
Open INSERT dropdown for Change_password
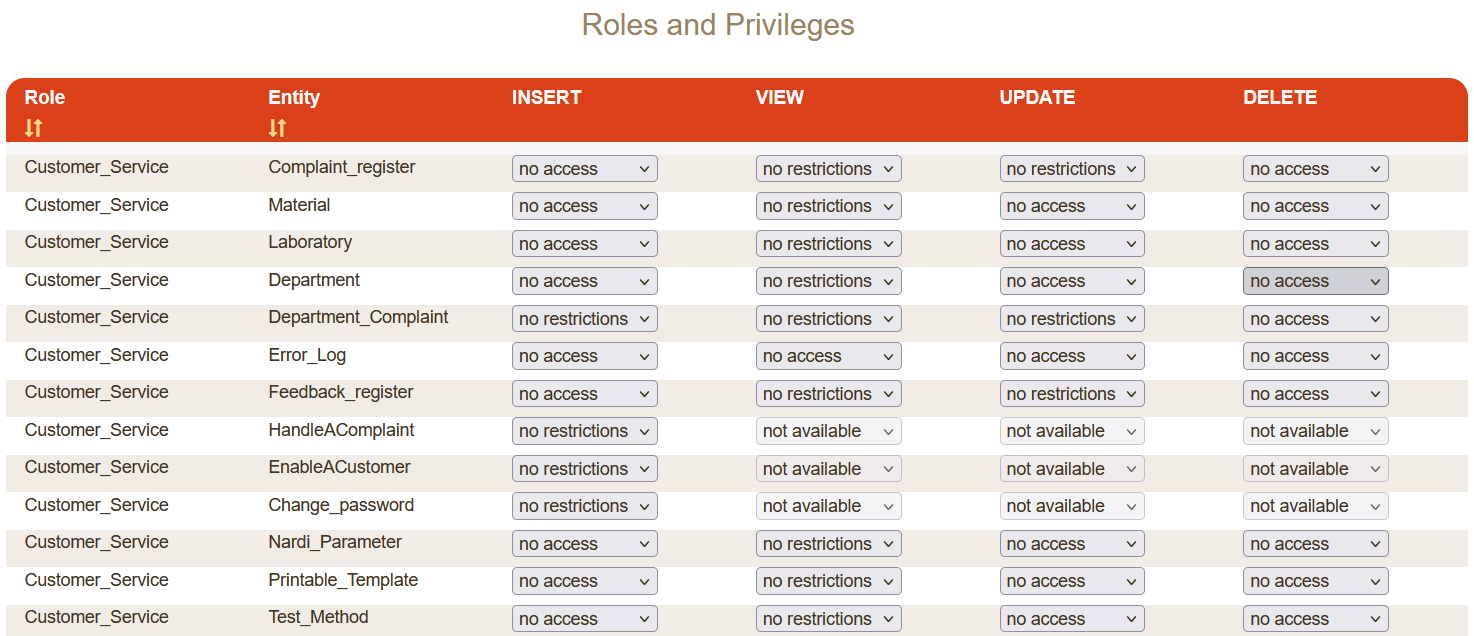585,506
